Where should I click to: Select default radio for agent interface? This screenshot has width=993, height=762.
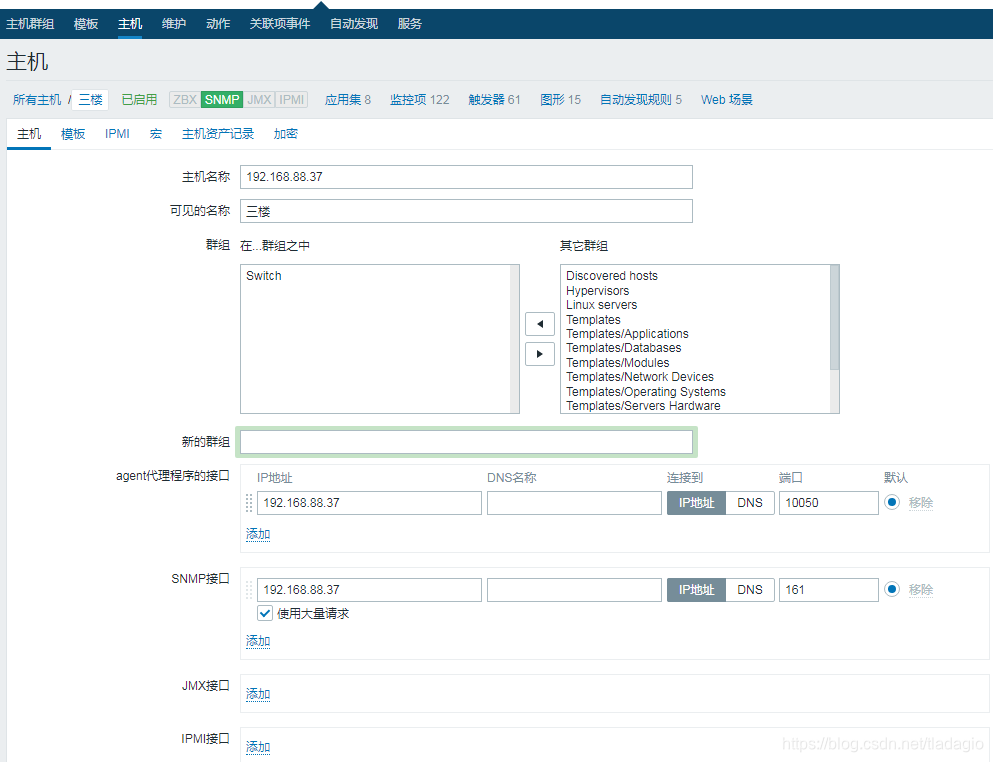pos(892,502)
